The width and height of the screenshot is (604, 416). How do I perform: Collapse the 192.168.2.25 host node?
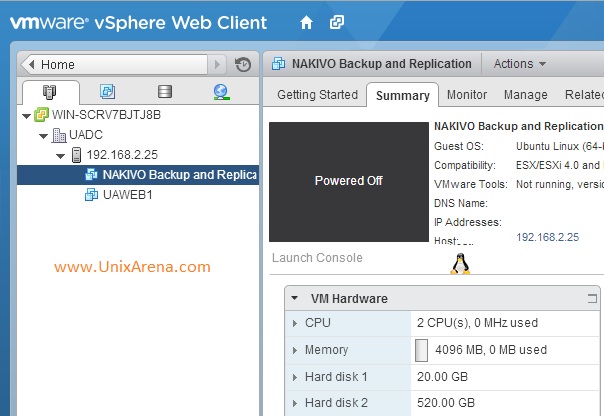point(60,156)
